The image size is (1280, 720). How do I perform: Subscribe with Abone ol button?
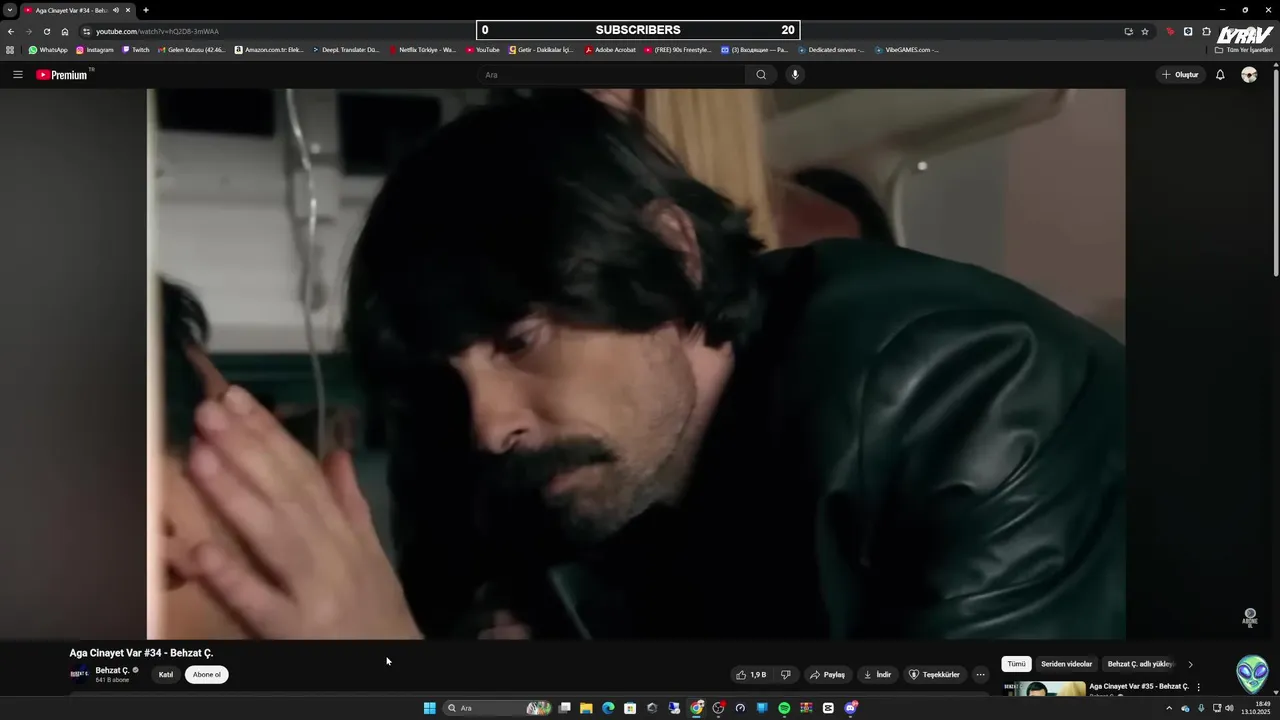click(x=206, y=675)
